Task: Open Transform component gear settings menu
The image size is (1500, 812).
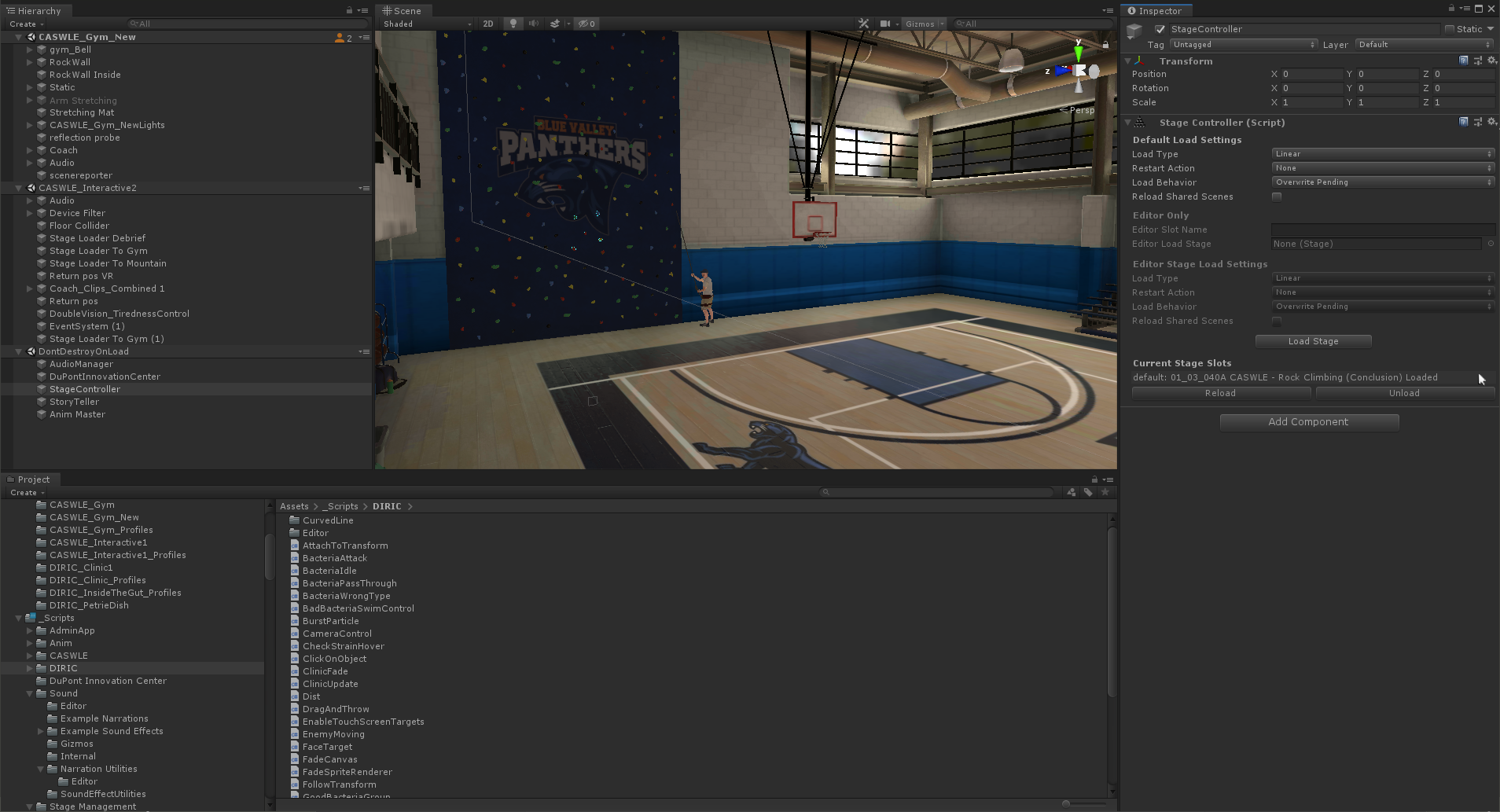Action: 1491,61
